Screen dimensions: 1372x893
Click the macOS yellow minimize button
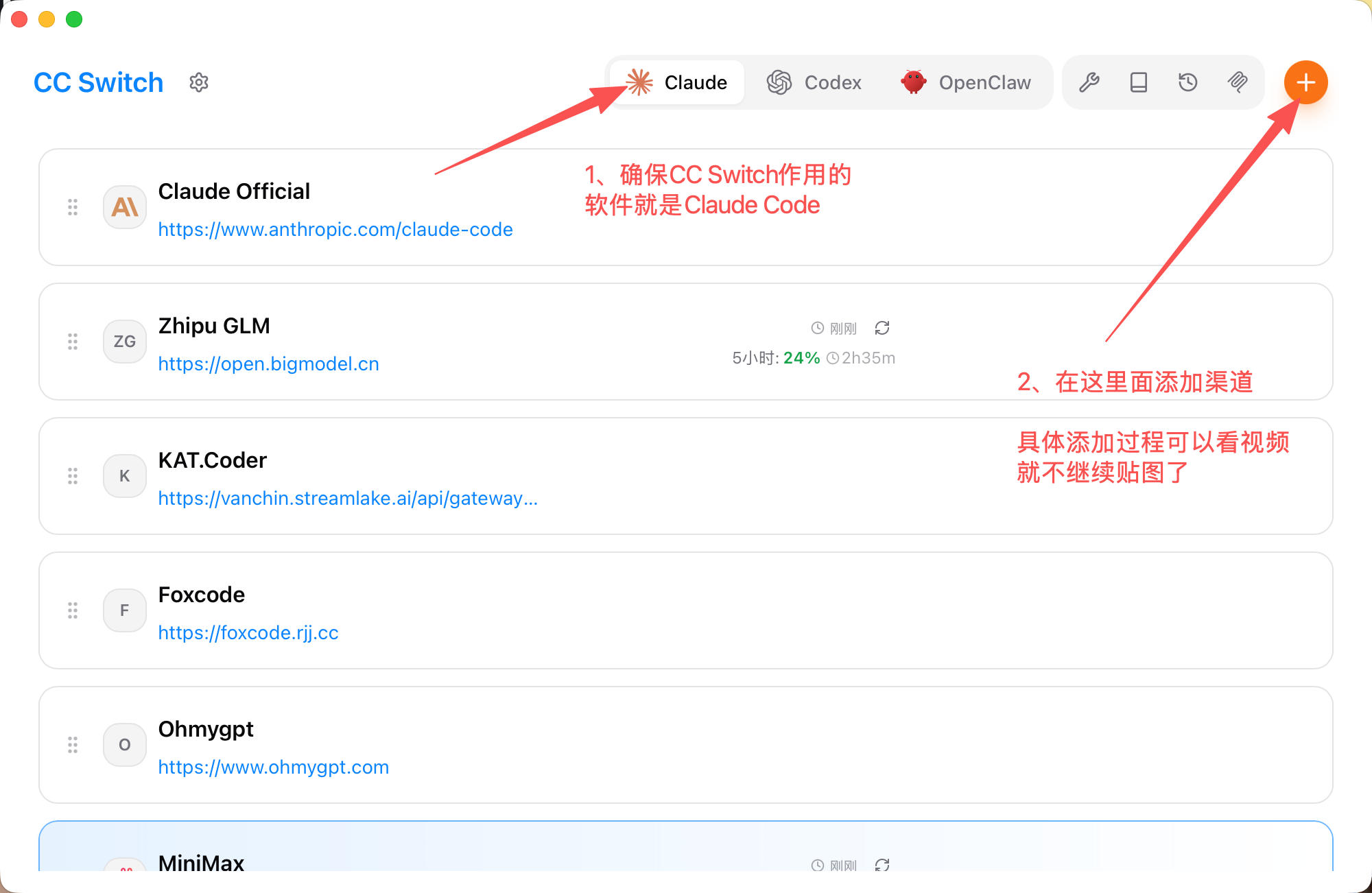pyautogui.click(x=47, y=19)
